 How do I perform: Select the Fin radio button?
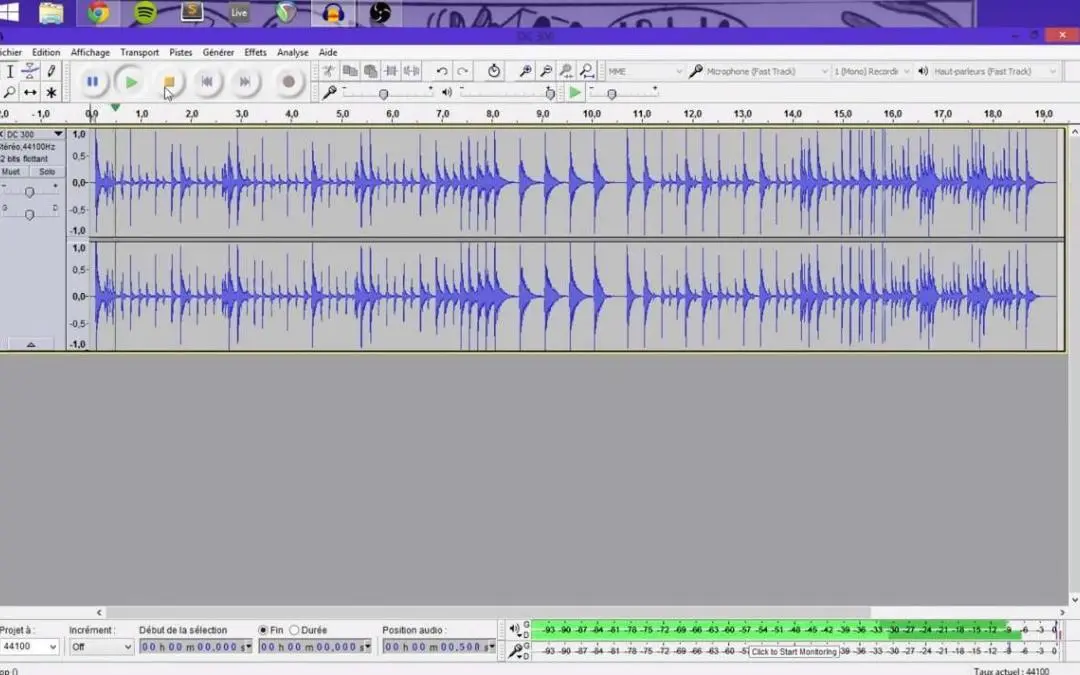point(264,630)
